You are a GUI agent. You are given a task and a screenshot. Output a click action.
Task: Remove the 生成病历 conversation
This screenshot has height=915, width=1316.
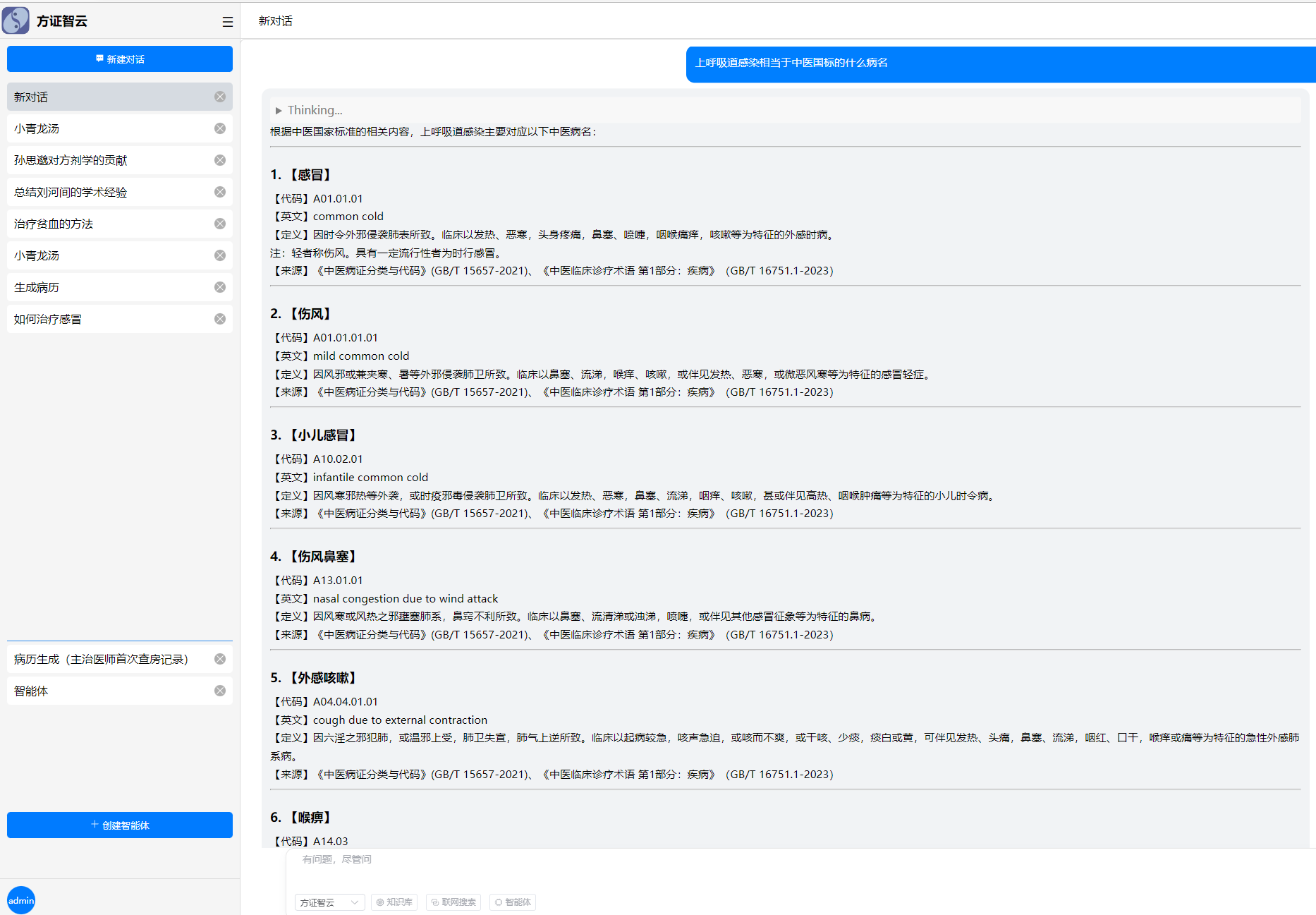click(220, 287)
